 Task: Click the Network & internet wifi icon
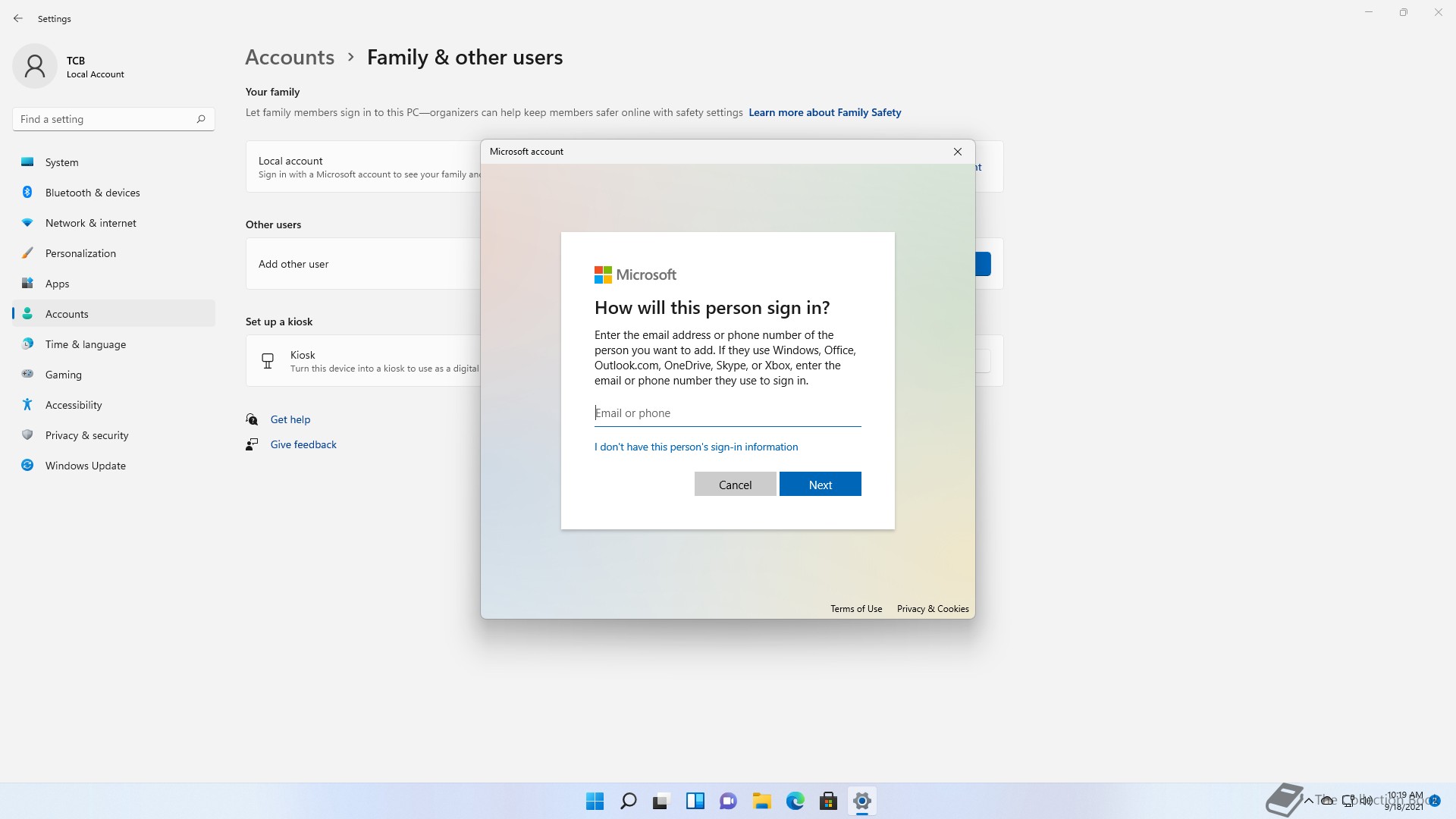pos(27,223)
